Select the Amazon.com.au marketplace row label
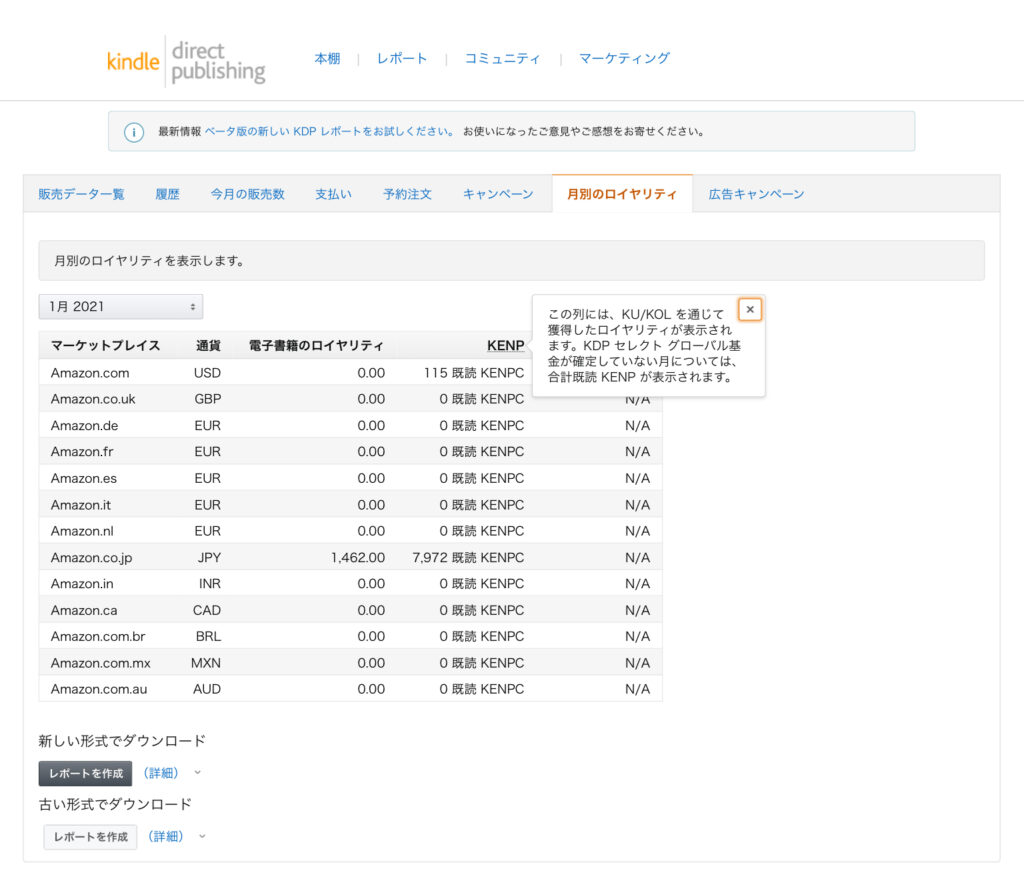Screen dimensions: 1024x871 (x=99, y=689)
